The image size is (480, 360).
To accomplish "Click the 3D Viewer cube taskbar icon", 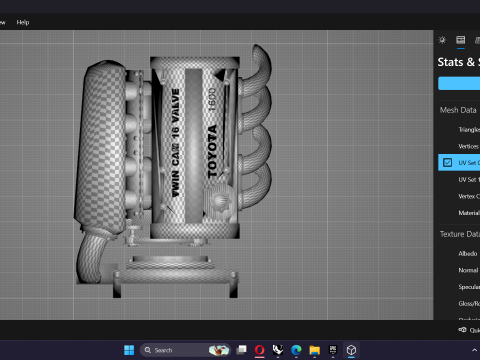I will click(x=351, y=350).
